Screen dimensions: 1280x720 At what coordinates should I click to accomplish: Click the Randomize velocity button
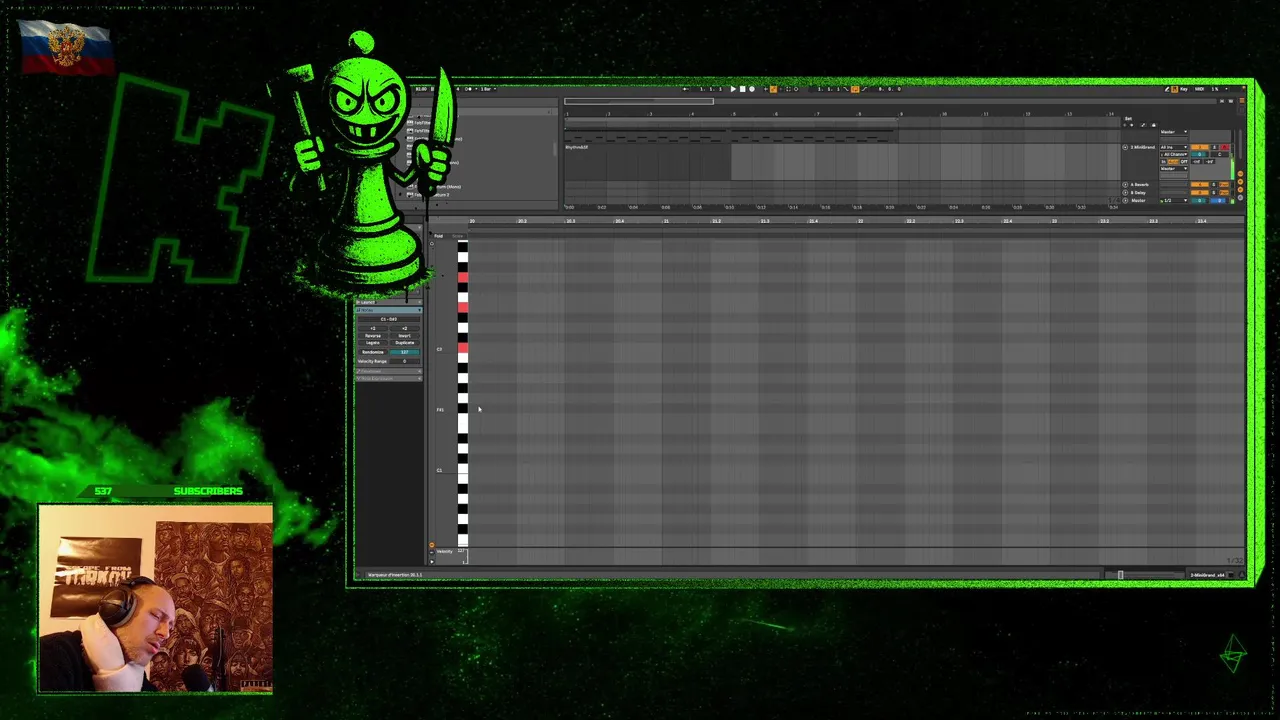pos(373,352)
